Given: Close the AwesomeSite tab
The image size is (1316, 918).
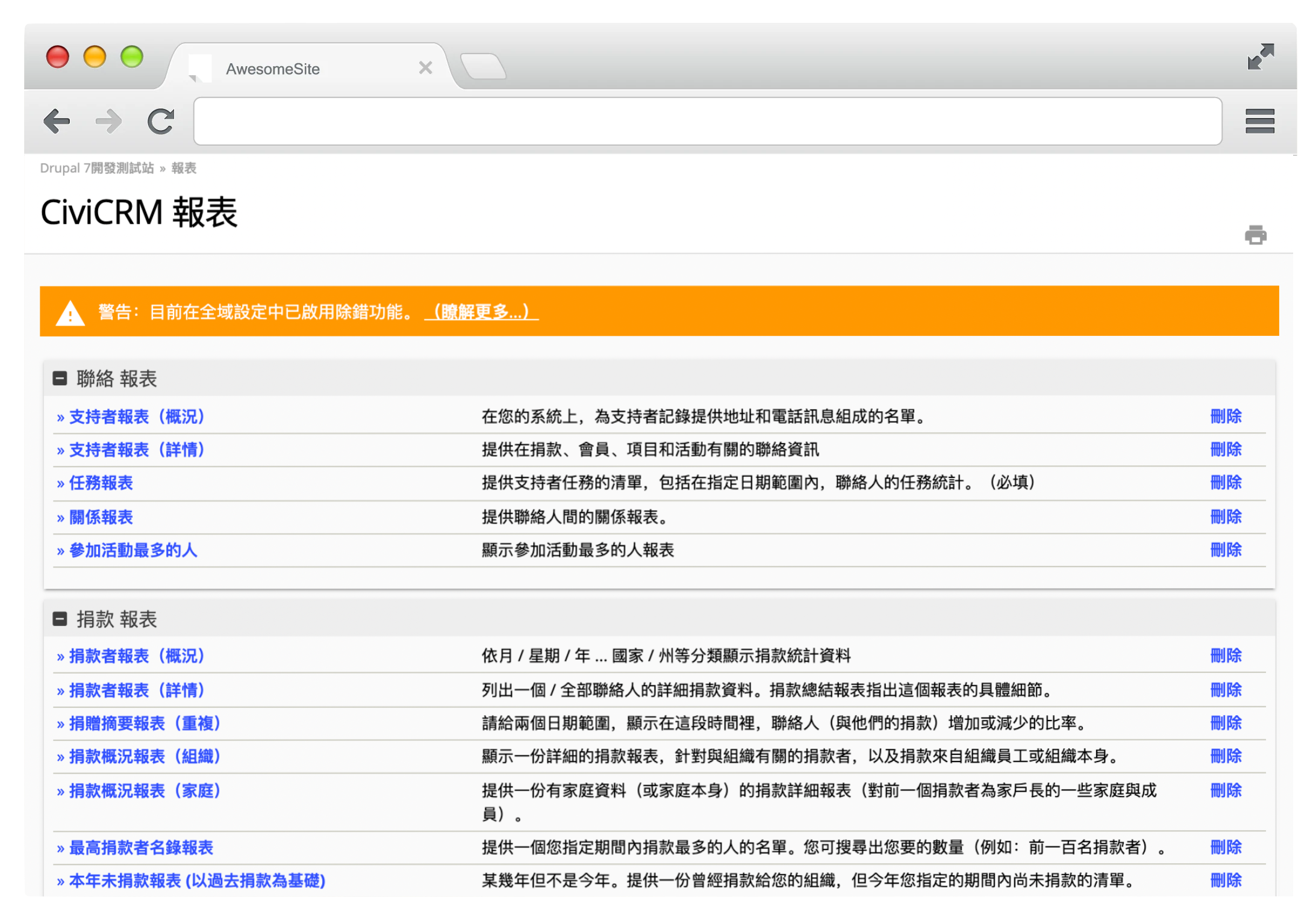Looking at the screenshot, I should point(425,68).
